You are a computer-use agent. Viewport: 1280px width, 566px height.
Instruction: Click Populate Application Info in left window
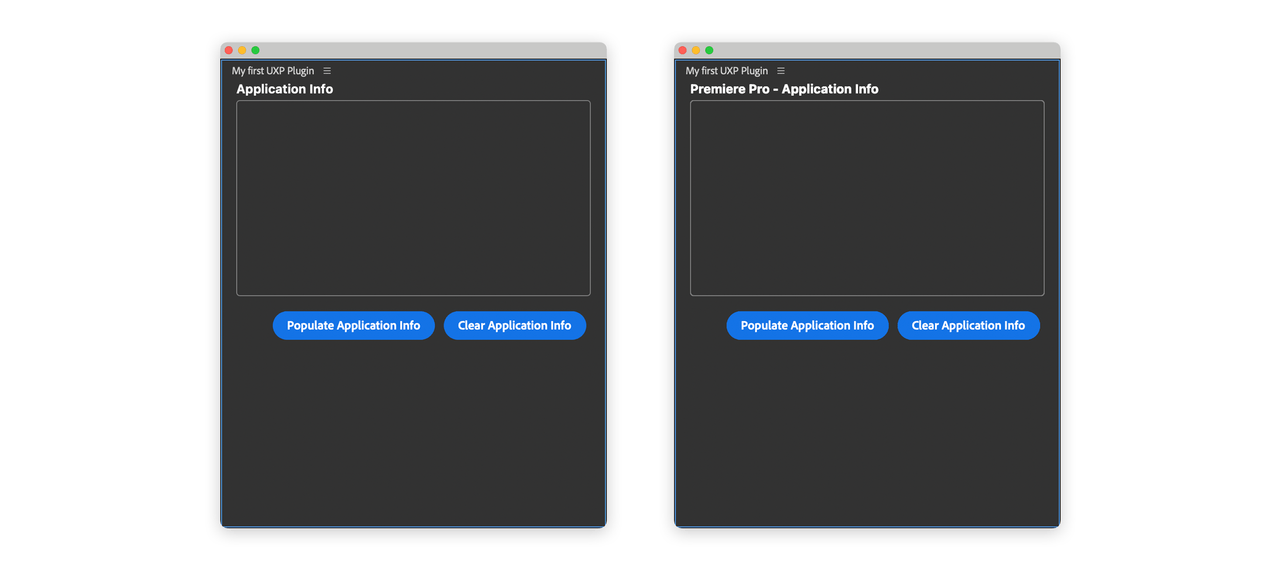[x=354, y=325]
